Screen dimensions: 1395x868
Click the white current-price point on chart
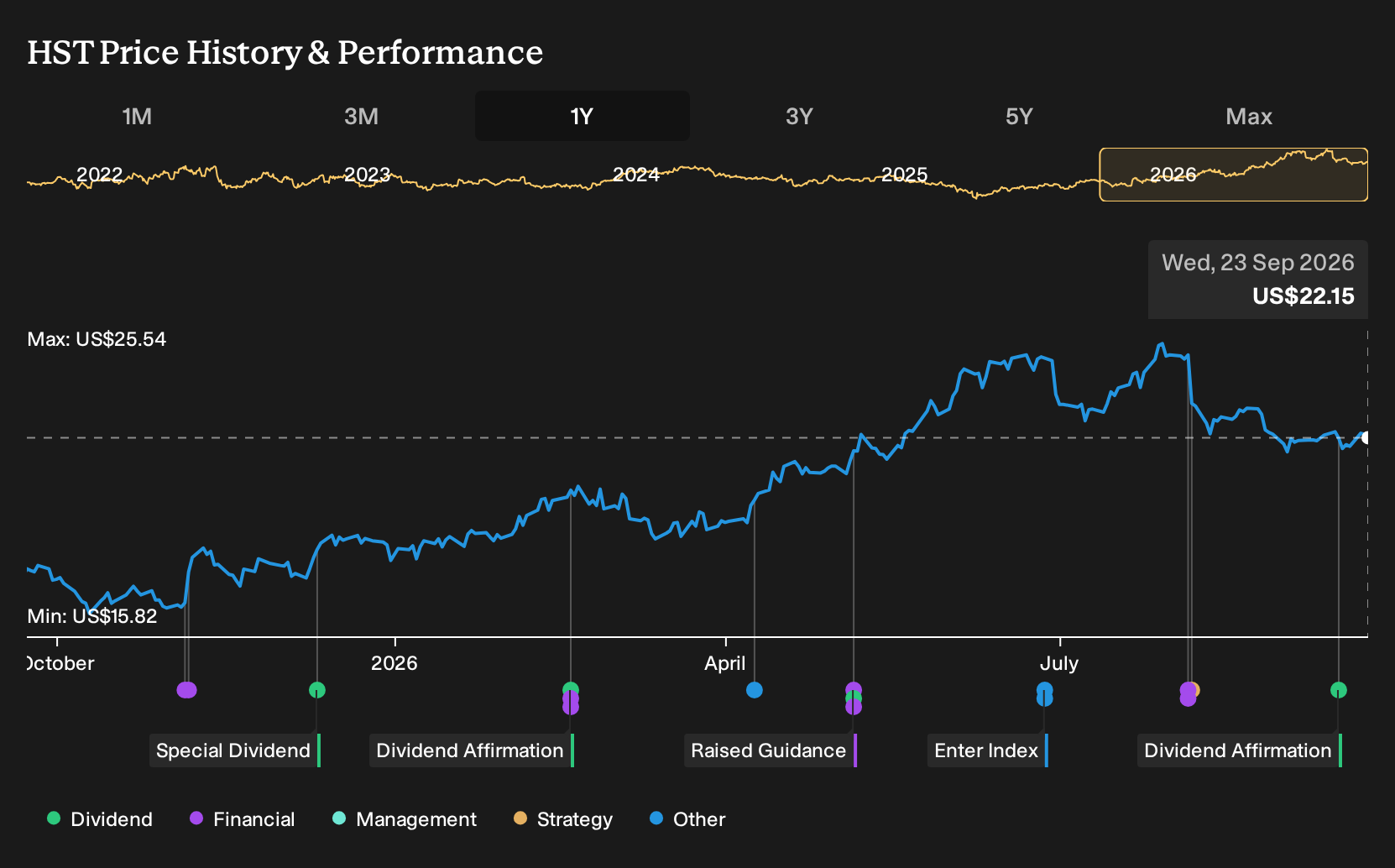click(1366, 437)
